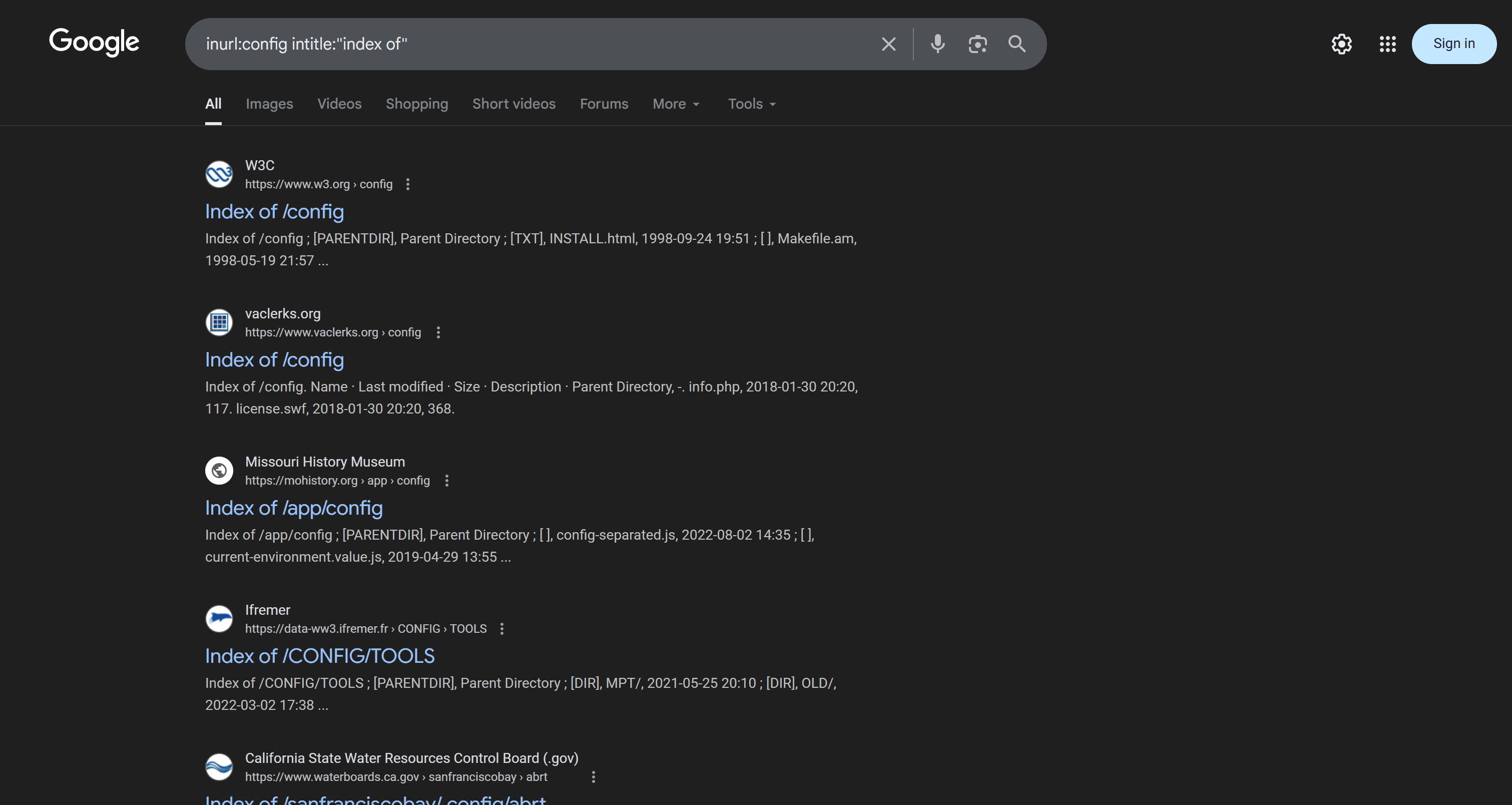Click the Sign in button

pos(1453,44)
